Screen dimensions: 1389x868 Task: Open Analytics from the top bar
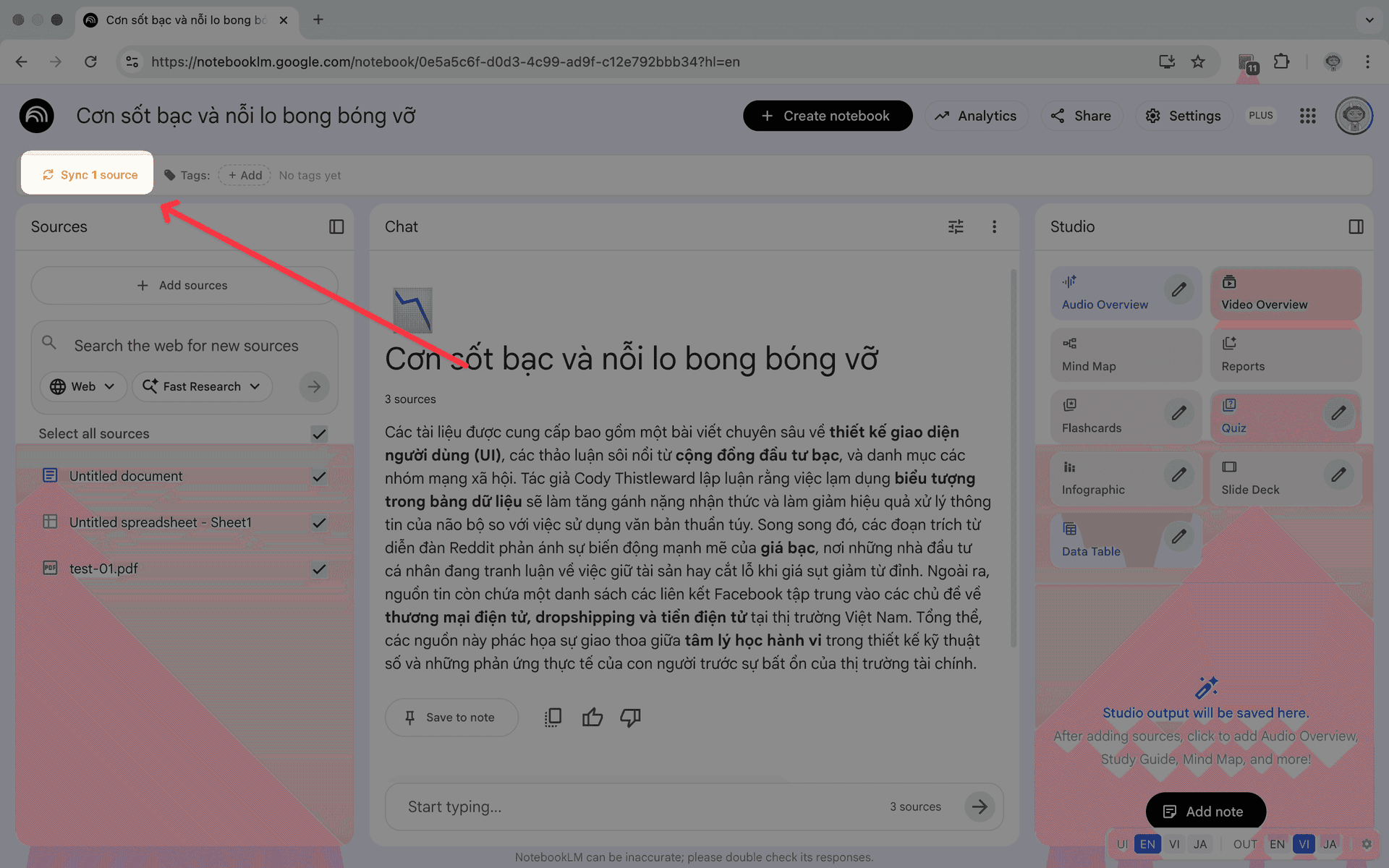(x=976, y=116)
